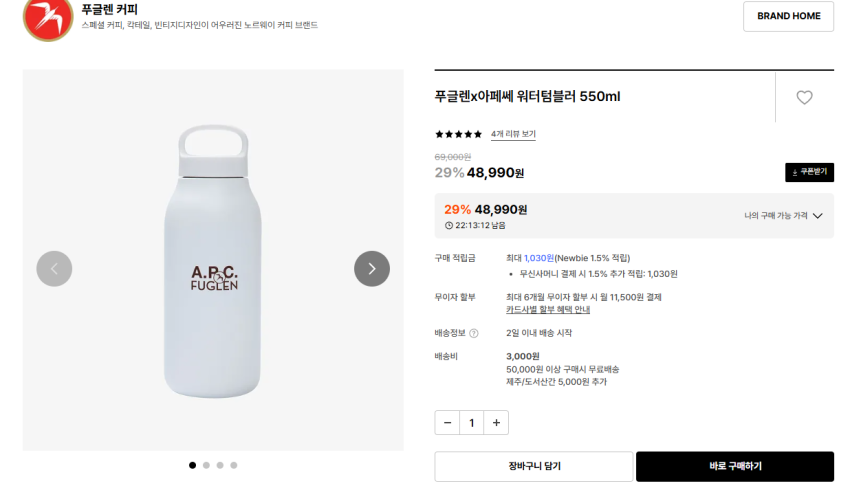The height and width of the screenshot is (501, 850).
Task: Increase quantity with plus button
Action: tap(496, 423)
